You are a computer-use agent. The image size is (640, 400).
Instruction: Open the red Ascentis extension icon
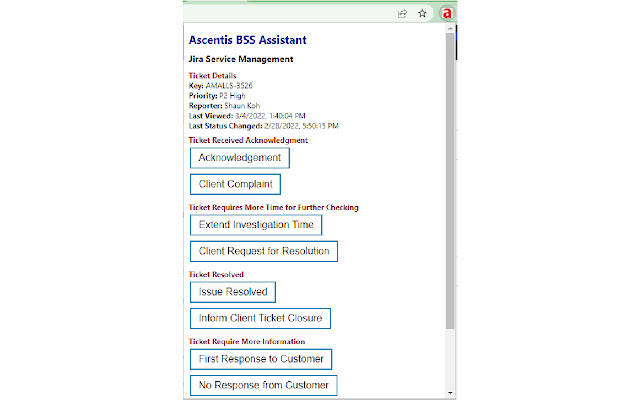click(447, 13)
